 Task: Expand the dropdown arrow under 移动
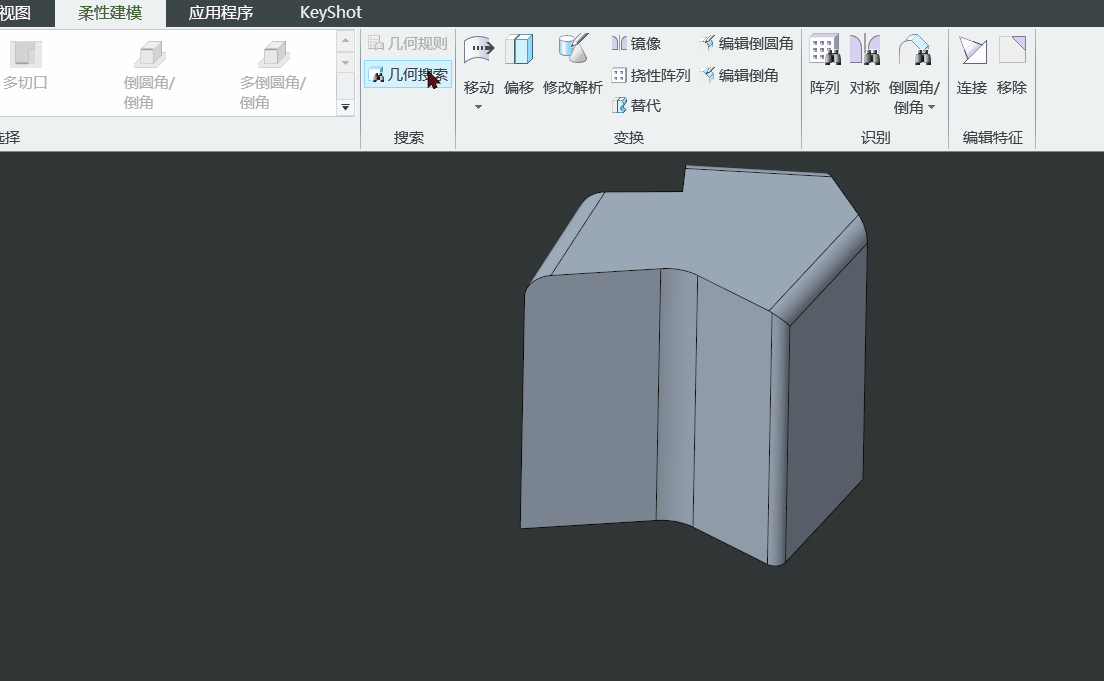[x=478, y=107]
